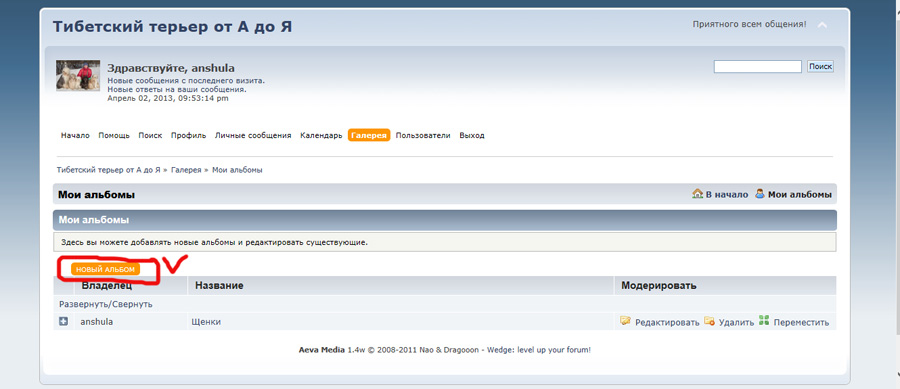This screenshot has height=389, width=900.
Task: Open the Мои альбомы breadcrumb link
Action: coord(238,170)
